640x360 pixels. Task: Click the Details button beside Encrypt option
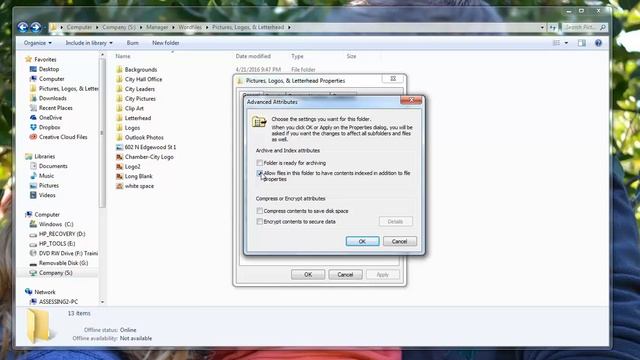pos(396,221)
